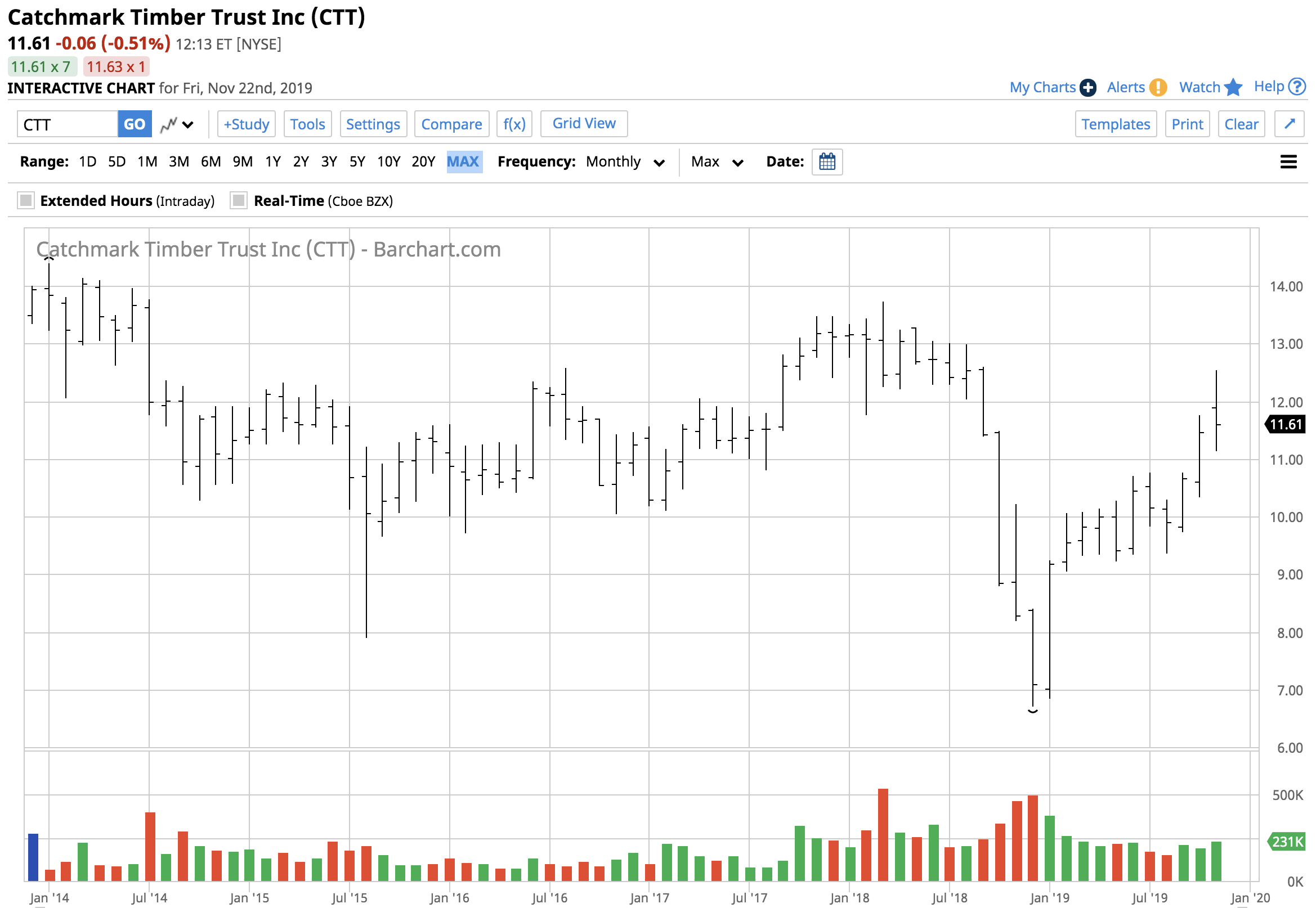Select the 20Y range
The image size is (1316, 908).
pyautogui.click(x=423, y=162)
